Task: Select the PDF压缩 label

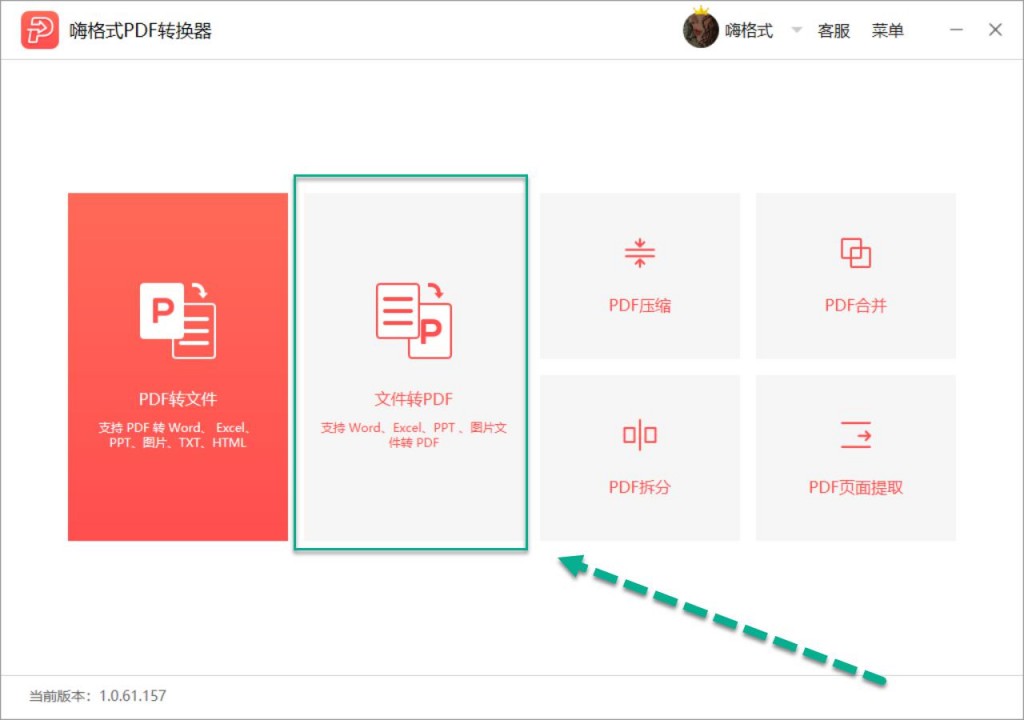Action: [640, 305]
